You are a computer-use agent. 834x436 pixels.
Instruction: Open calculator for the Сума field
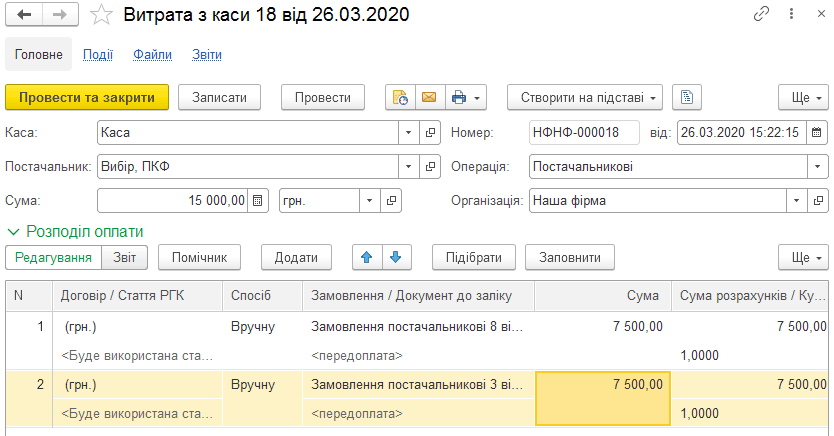point(257,200)
